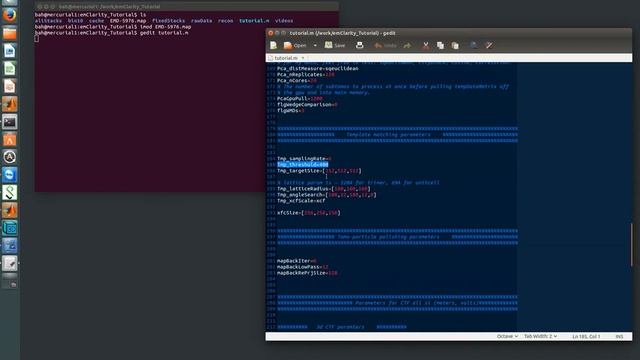The image size is (640, 360).
Task: Click the Tmp_threshold=400 highlighted line
Action: (302, 164)
